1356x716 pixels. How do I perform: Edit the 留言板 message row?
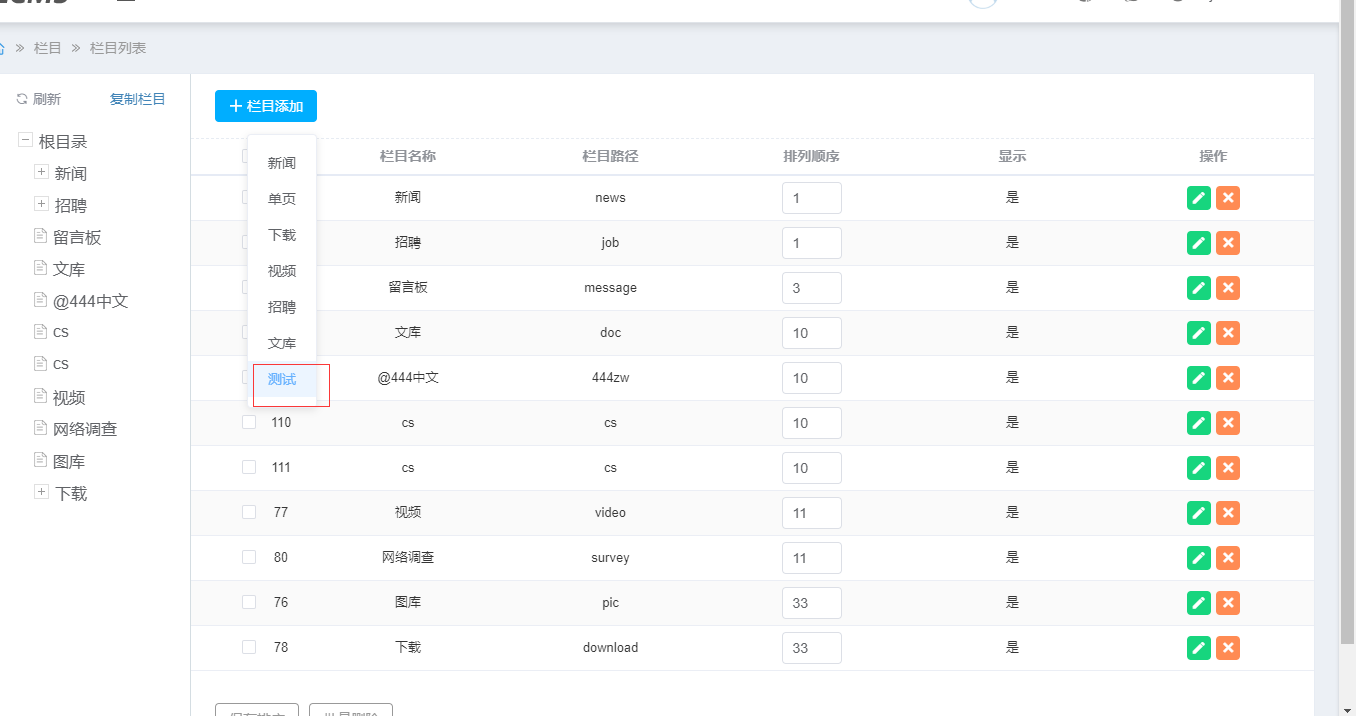tap(1199, 288)
